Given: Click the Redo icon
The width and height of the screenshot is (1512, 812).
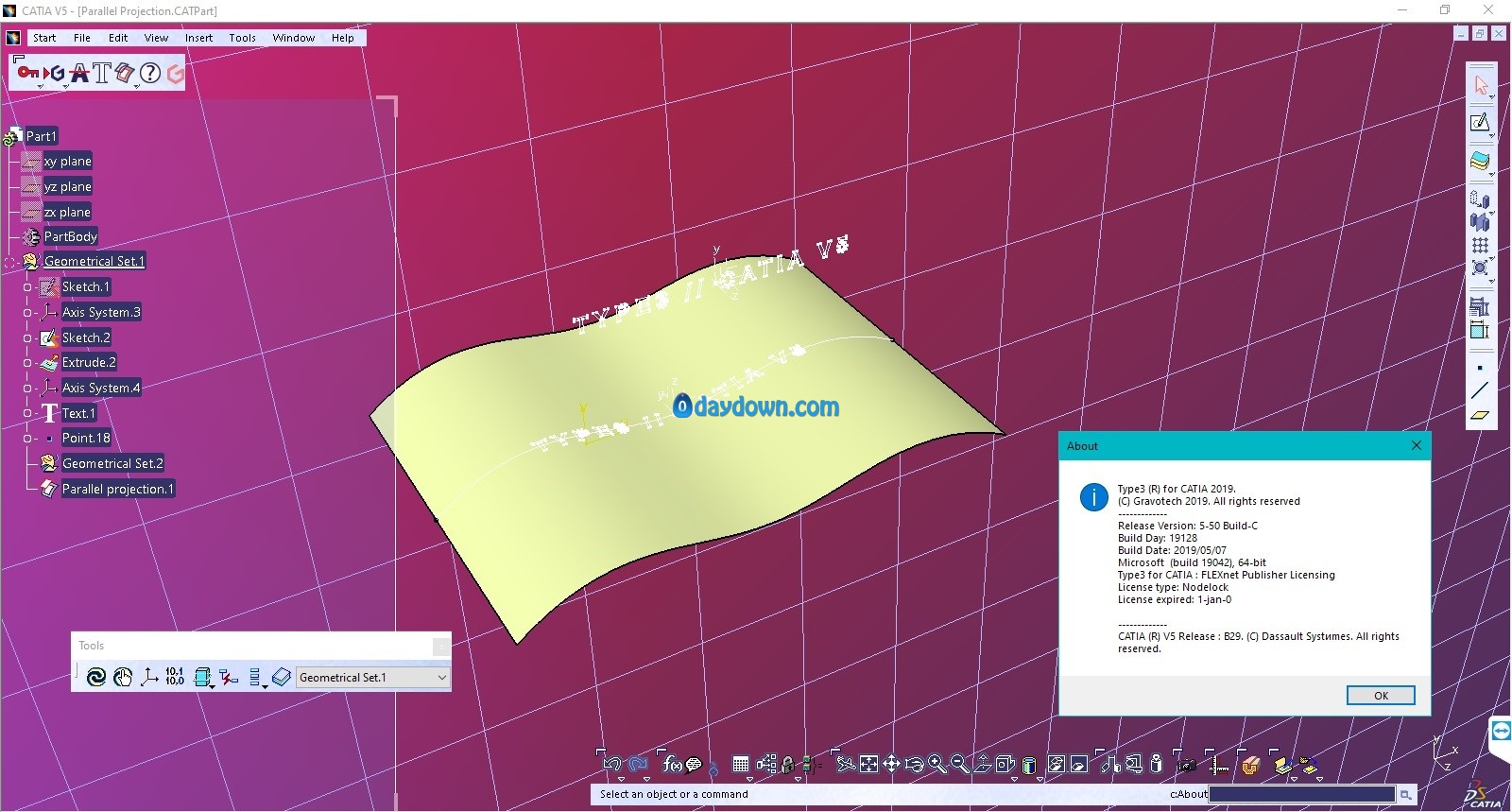Looking at the screenshot, I should click(639, 764).
